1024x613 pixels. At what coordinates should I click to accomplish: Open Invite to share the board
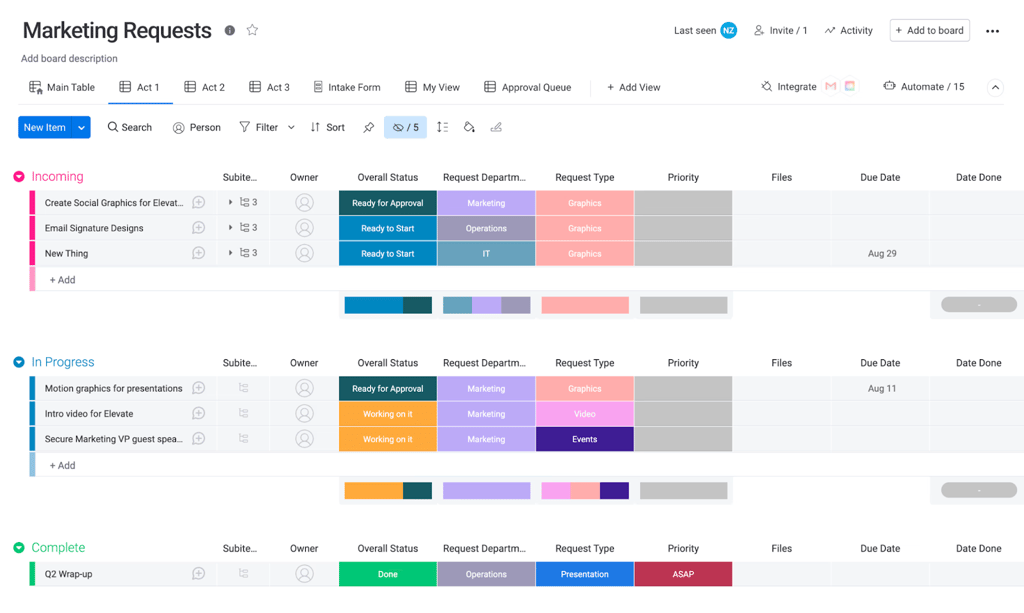pyautogui.click(x=780, y=30)
